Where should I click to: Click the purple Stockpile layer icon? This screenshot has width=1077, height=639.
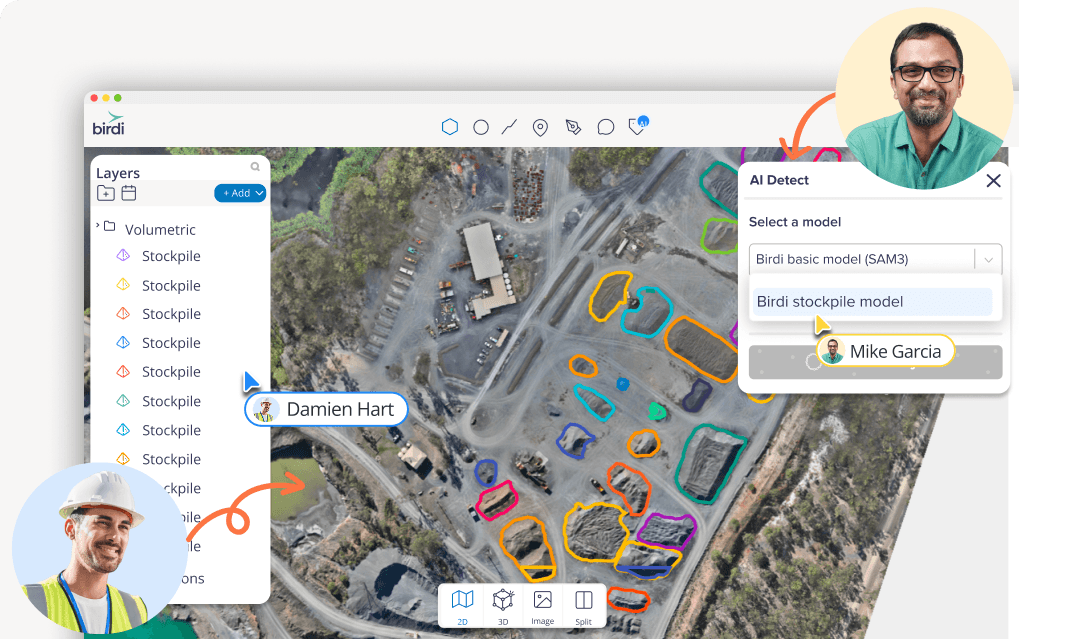pos(123,256)
